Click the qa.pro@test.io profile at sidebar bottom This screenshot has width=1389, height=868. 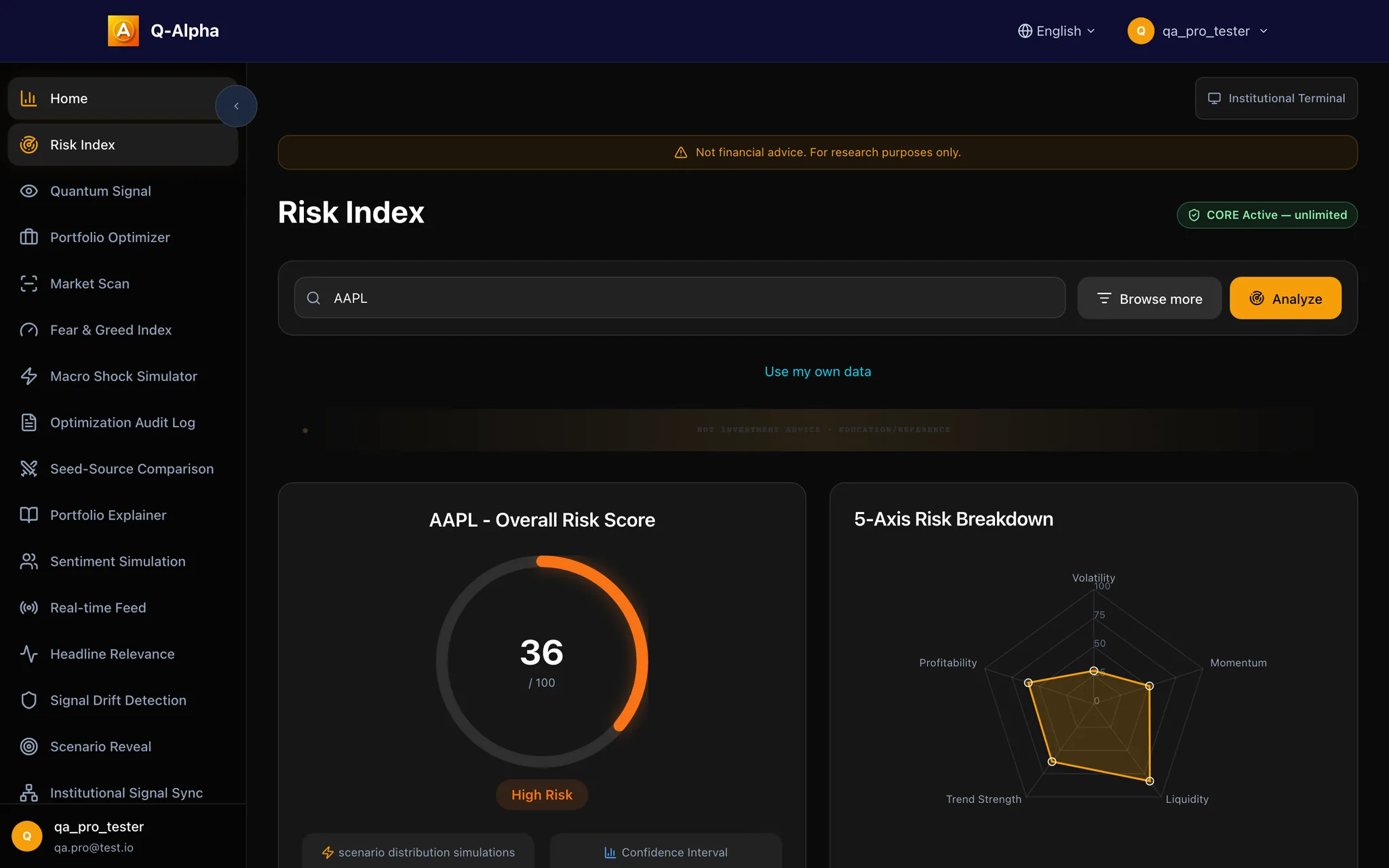point(123,836)
